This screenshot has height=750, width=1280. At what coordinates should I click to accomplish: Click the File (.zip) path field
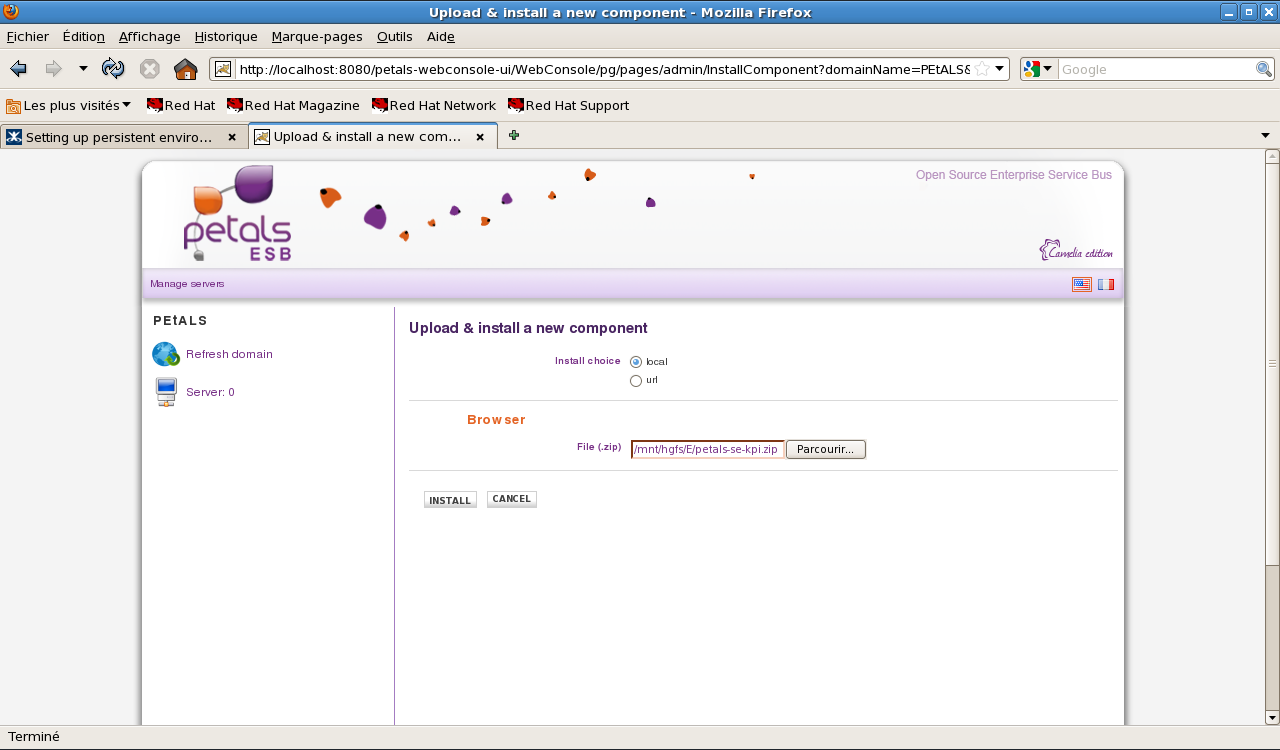click(707, 449)
